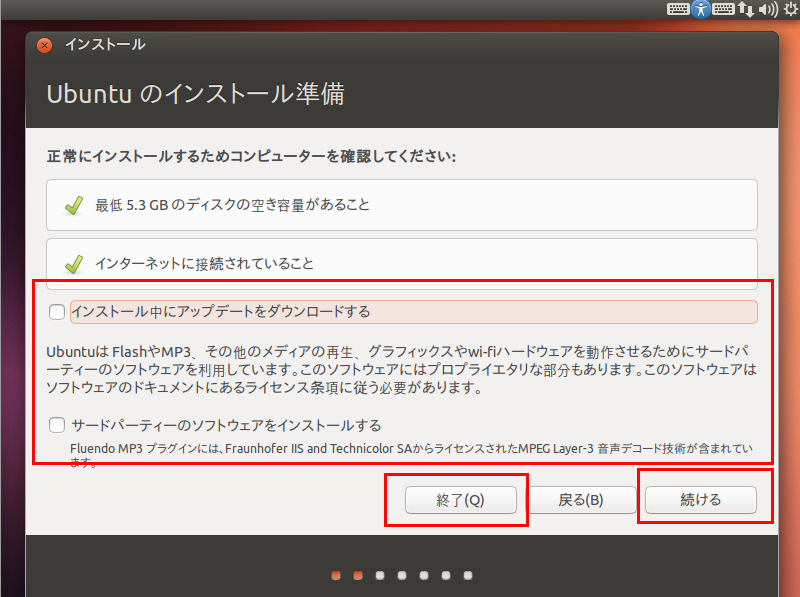Click the label サードパーティーのソフトウェアをインストールする
Viewport: 800px width, 597px height.
pos(227,425)
